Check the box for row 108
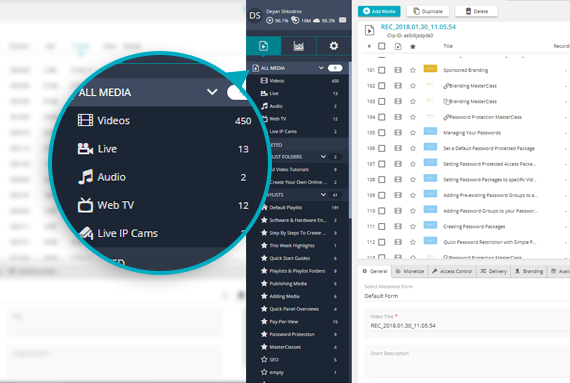The image size is (570, 383). [x=382, y=180]
